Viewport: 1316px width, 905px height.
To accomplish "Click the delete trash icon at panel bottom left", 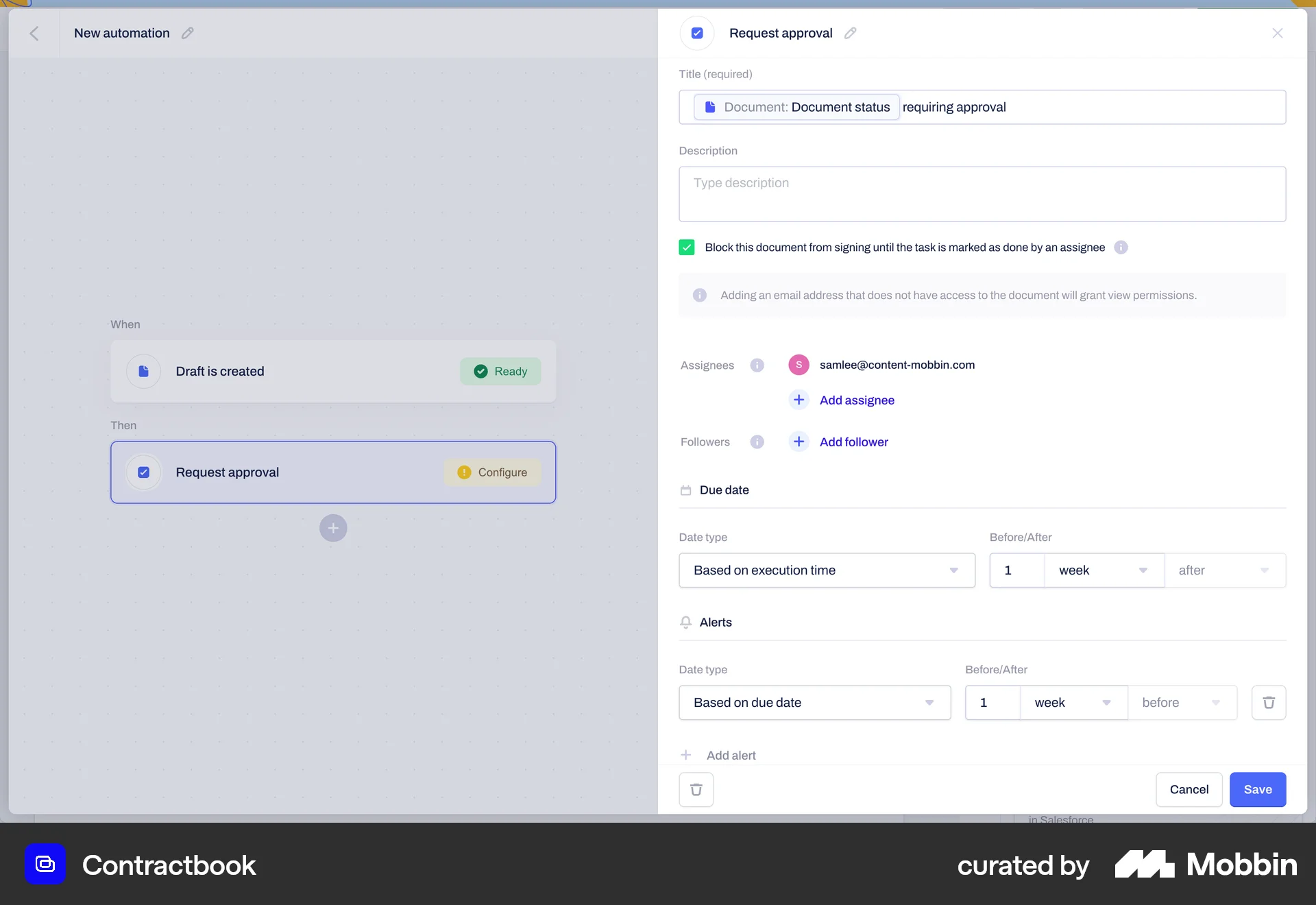I will pyautogui.click(x=696, y=789).
